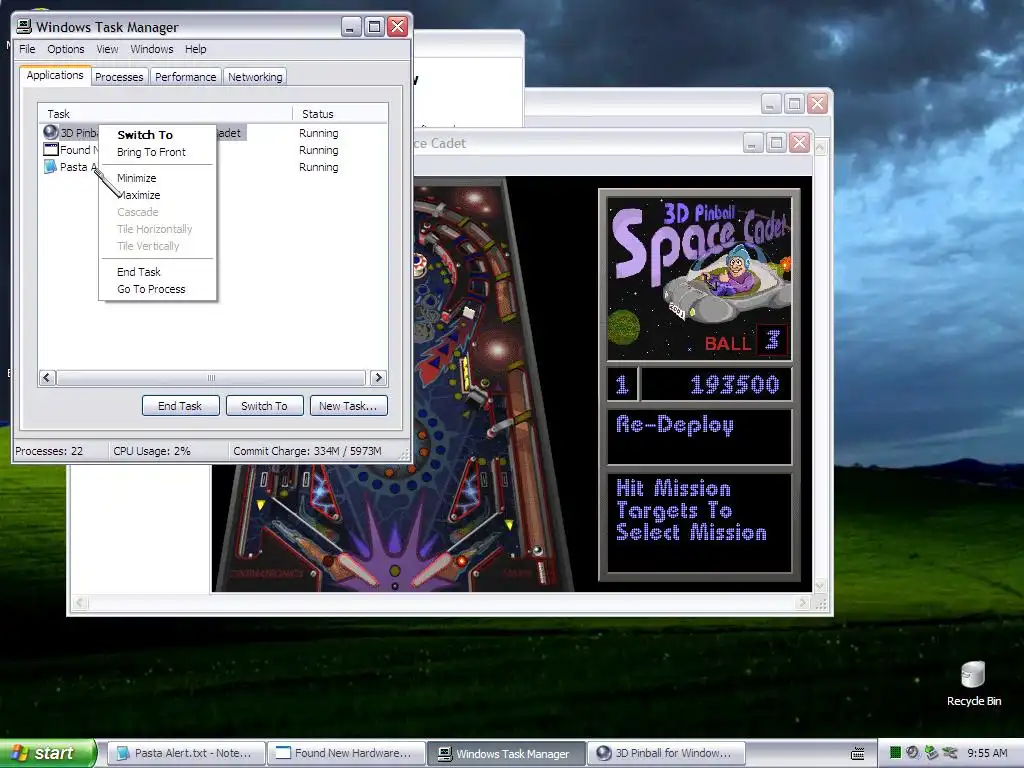
Task: Click the Hit Mission Targets message panel
Action: [x=699, y=523]
